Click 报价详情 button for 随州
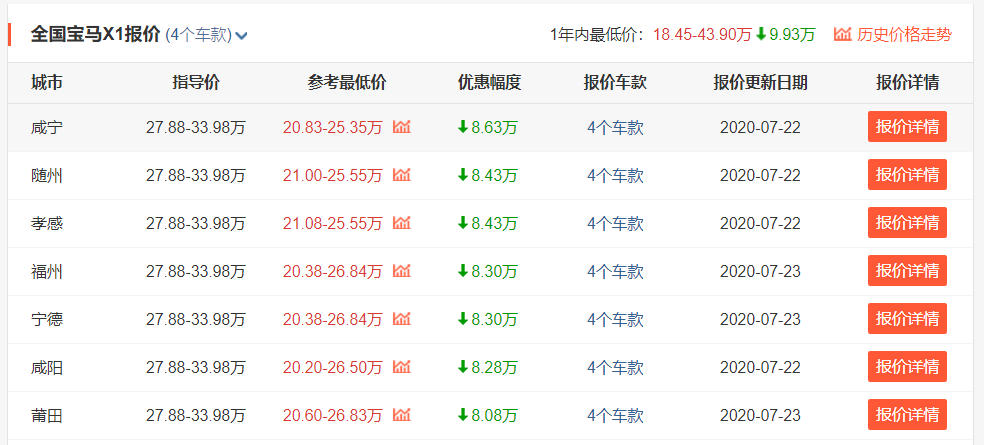Viewport: 984px width, 445px height. click(x=907, y=175)
